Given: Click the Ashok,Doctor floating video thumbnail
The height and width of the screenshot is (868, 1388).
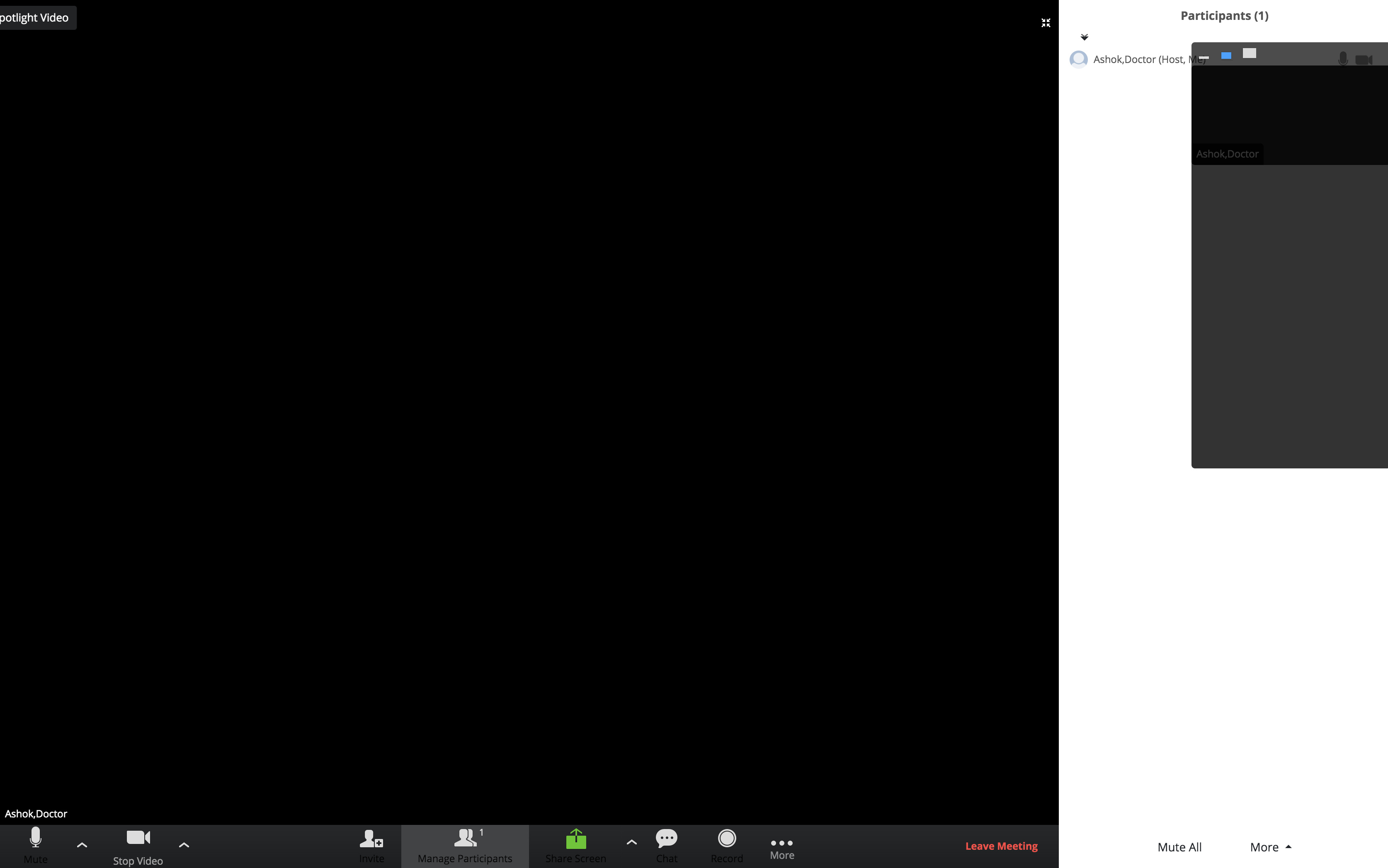Looking at the screenshot, I should click(1289, 115).
